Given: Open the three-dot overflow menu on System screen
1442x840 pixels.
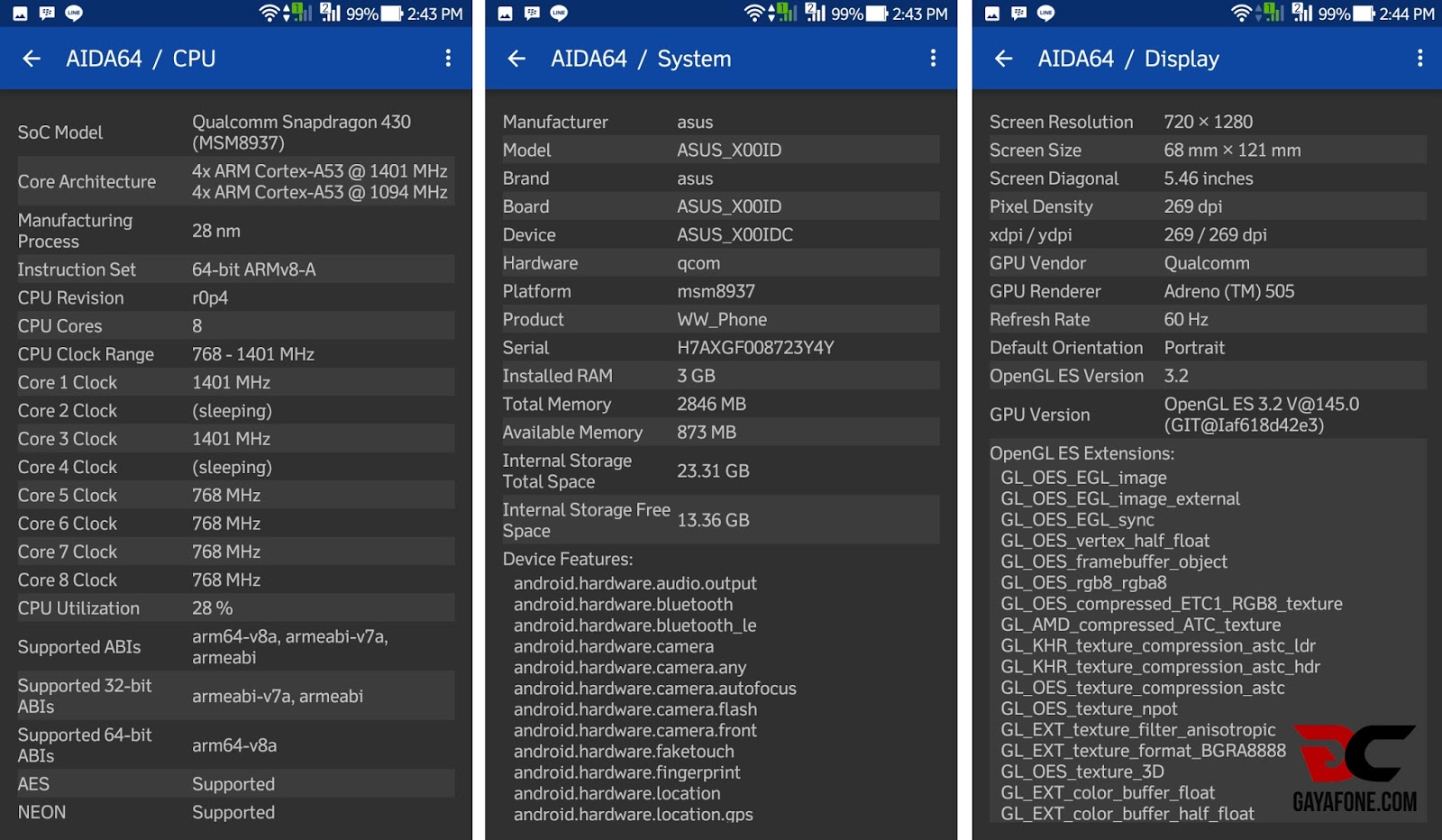Looking at the screenshot, I should pos(933,59).
